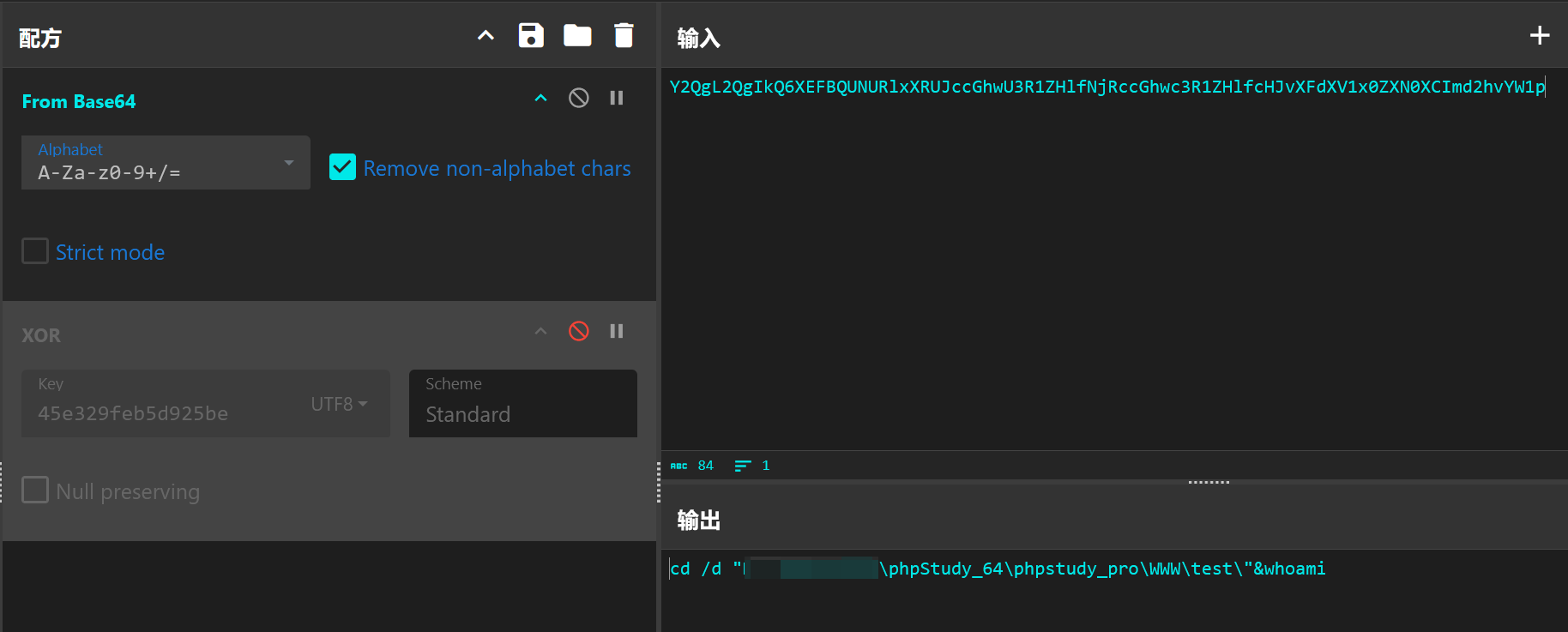Enable Strict mode checkbox
1568x632 pixels.
click(35, 251)
